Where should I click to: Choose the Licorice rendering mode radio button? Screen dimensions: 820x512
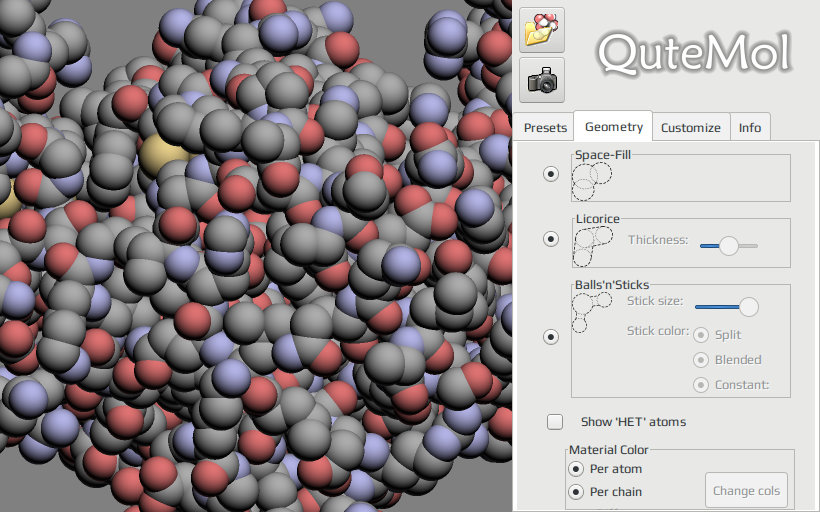click(551, 239)
